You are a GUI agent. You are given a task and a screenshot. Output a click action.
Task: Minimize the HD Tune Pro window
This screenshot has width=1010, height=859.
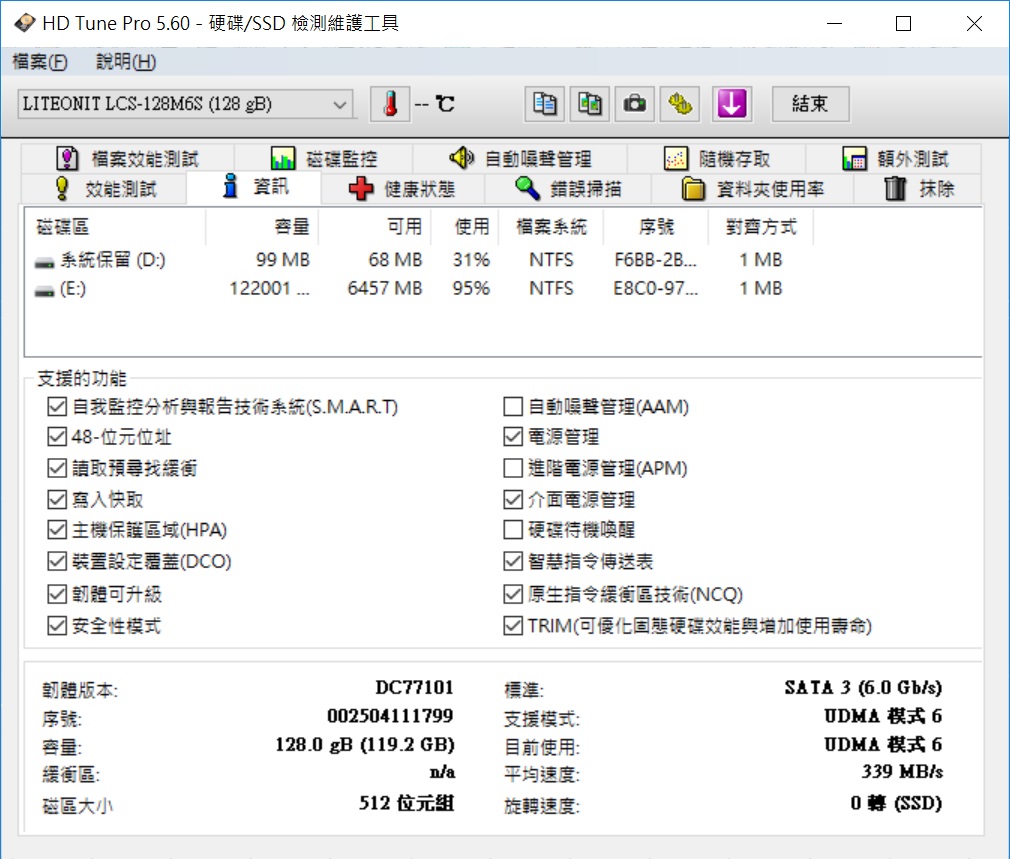click(x=835, y=23)
